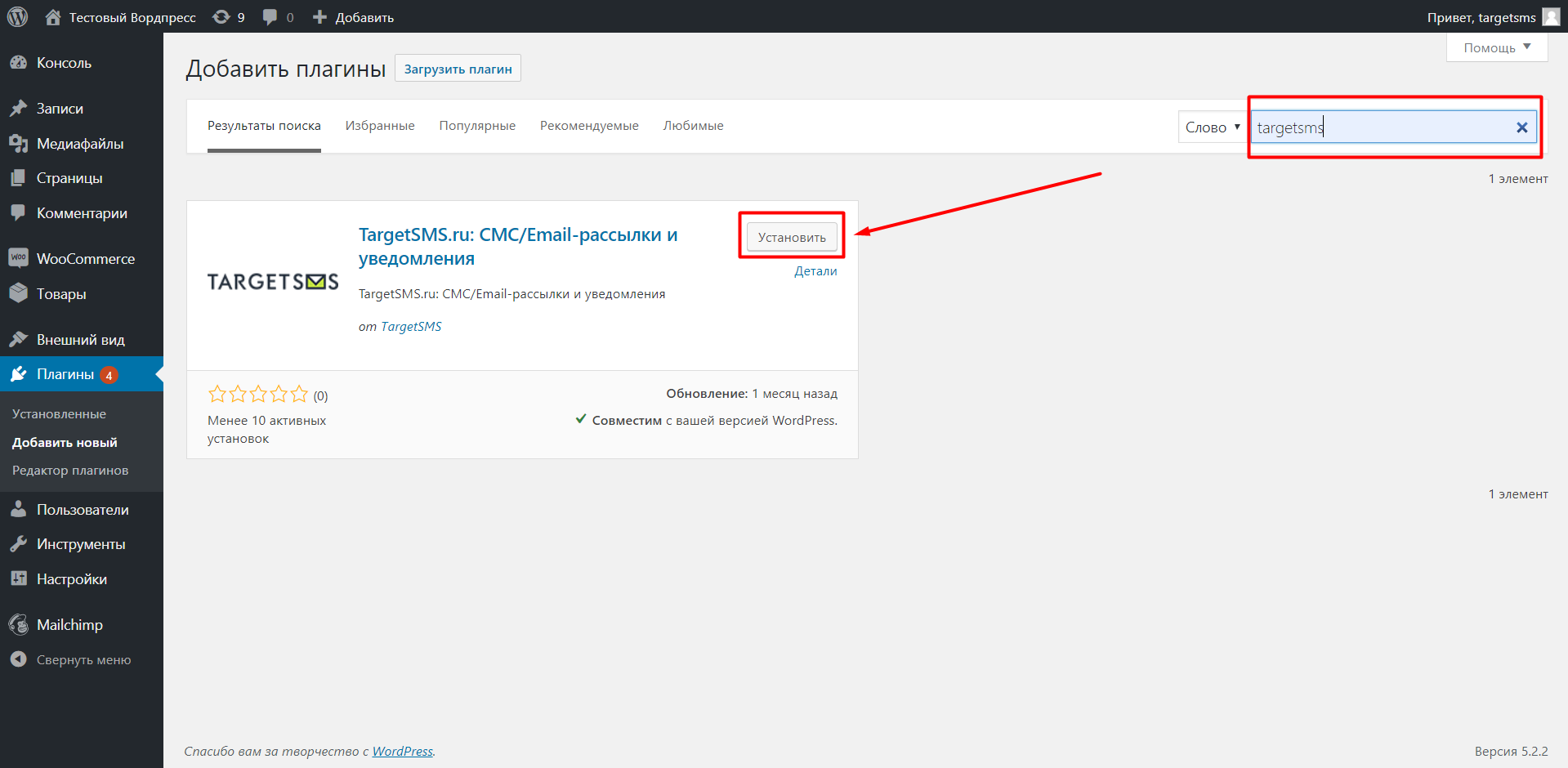Viewport: 1568px width, 768px height.
Task: Switch to Избранные tab
Action: (x=380, y=126)
